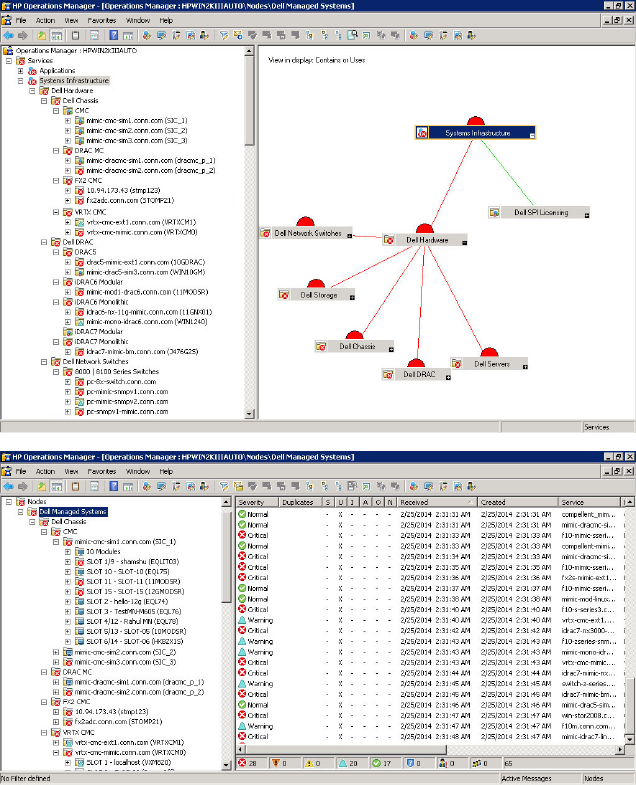
Task: Click the warning messages count icon showing 20
Action: point(343,763)
